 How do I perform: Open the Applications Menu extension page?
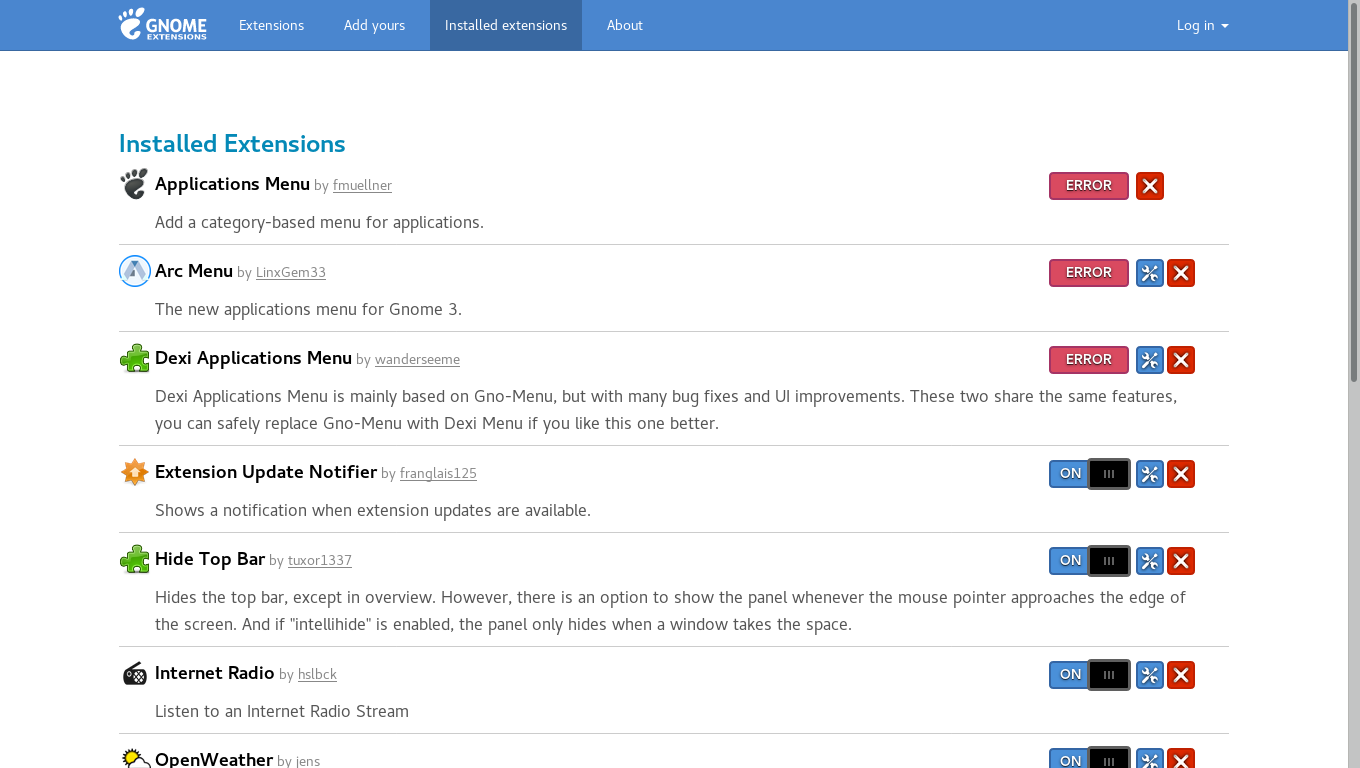232,184
